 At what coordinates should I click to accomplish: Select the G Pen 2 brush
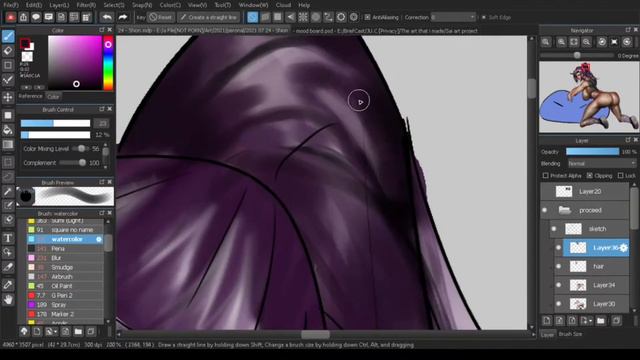65,296
